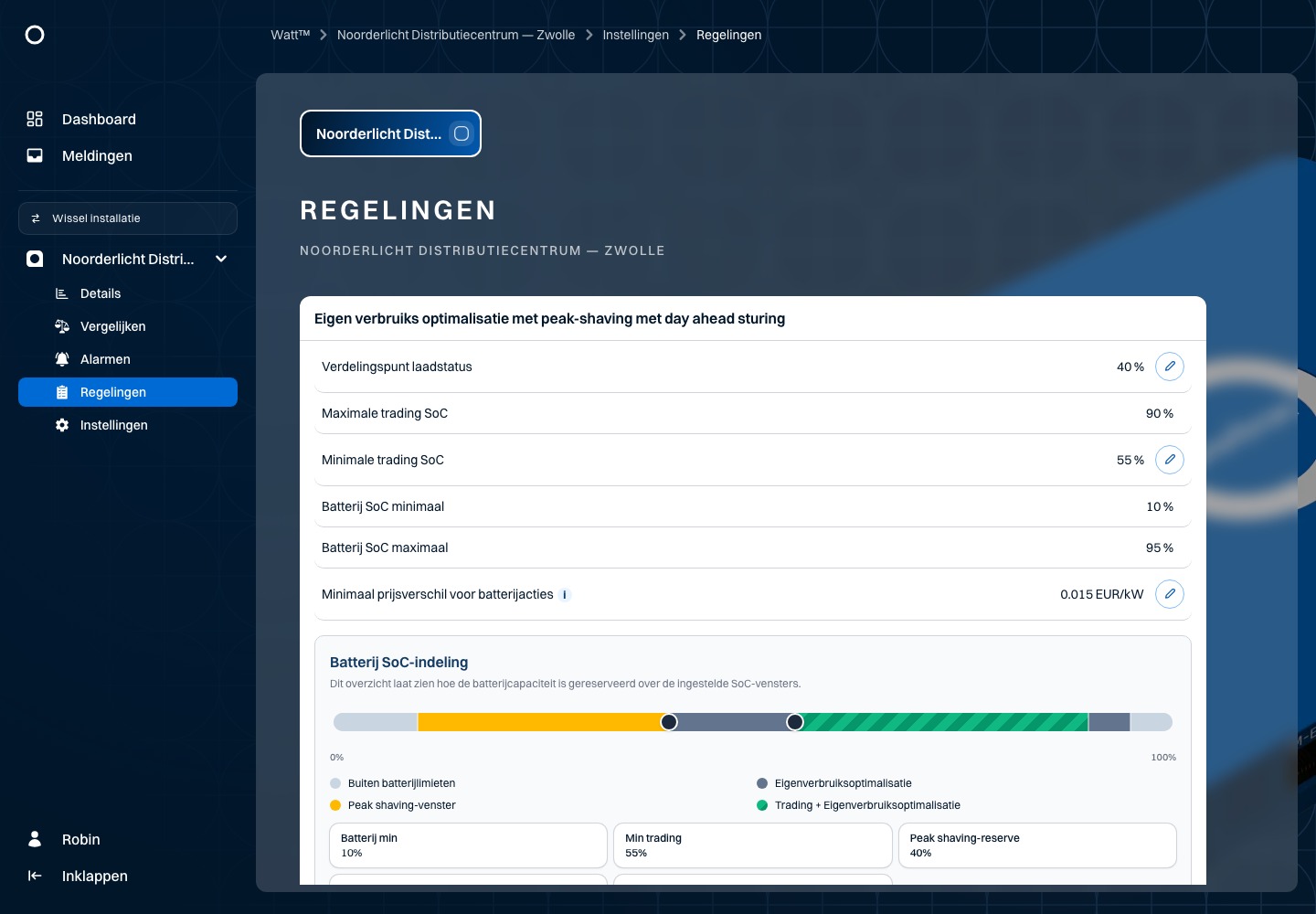Click the Noorderlicht installation icon in sidebar

tap(35, 259)
